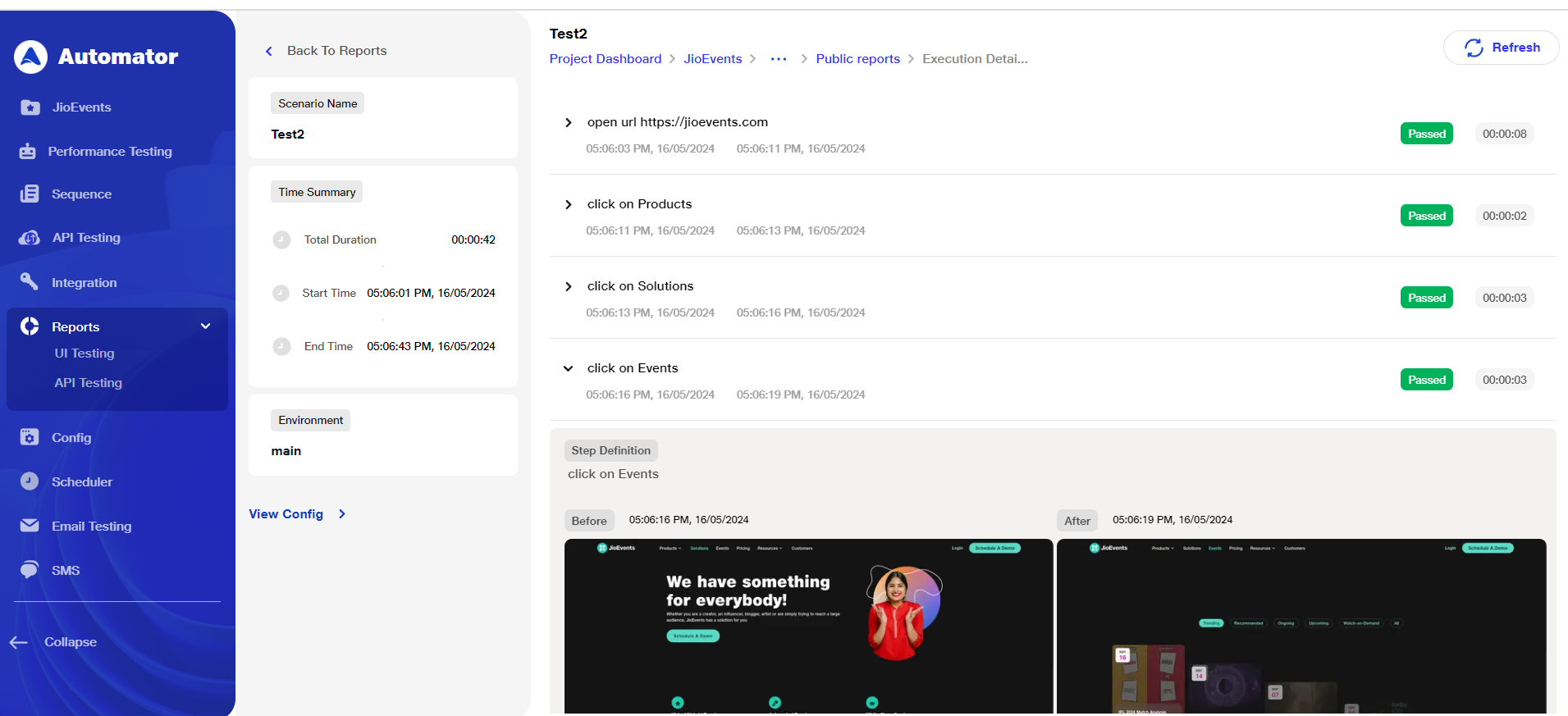Click the Environment value 'main'
This screenshot has height=716, width=1568.
(286, 451)
